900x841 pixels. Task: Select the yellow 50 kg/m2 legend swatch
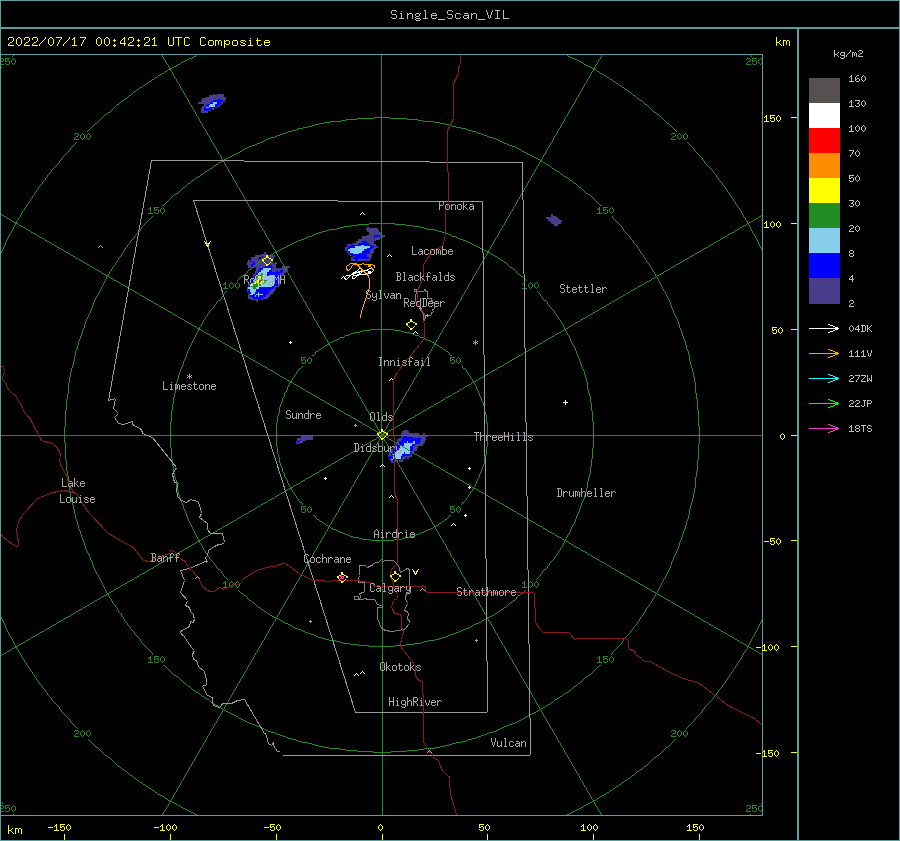click(x=824, y=191)
